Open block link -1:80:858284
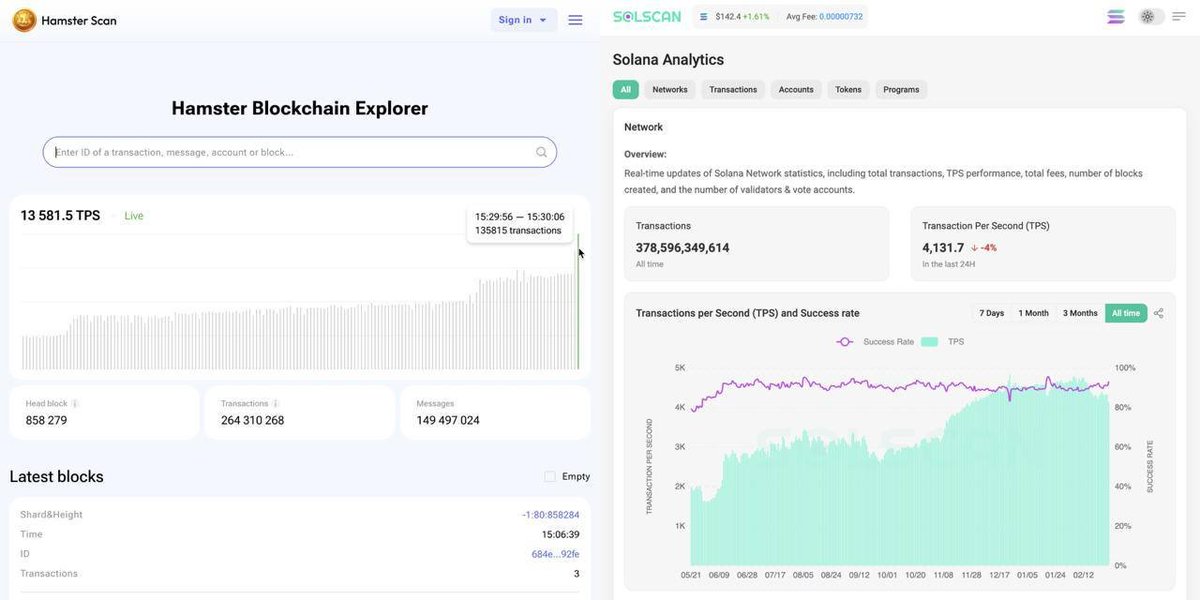 pyautogui.click(x=550, y=515)
